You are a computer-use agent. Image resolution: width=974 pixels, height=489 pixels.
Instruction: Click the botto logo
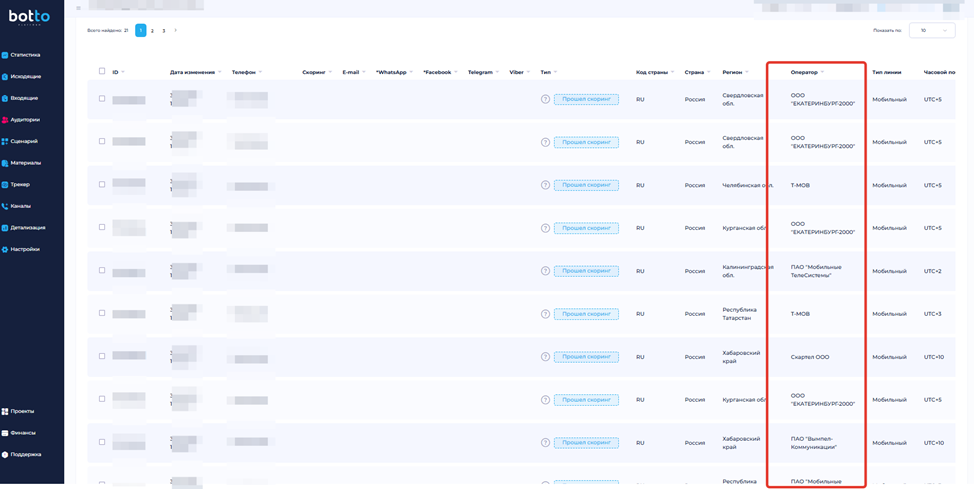(x=29, y=17)
